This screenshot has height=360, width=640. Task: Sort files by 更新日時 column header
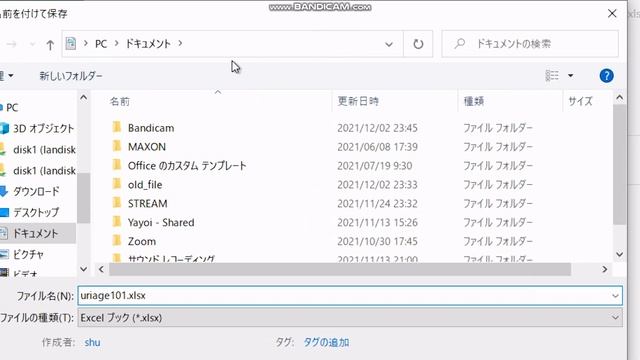pyautogui.click(x=358, y=101)
